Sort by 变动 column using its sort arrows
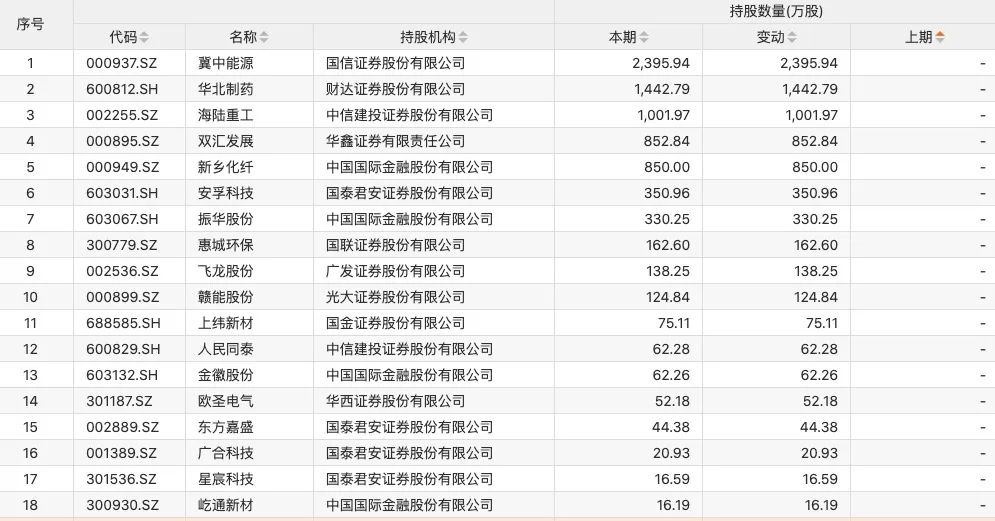The height and width of the screenshot is (521, 995). (792, 37)
